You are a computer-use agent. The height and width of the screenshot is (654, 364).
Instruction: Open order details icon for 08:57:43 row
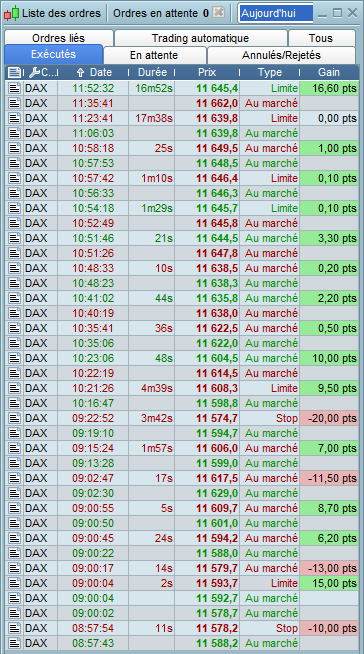click(x=15, y=643)
